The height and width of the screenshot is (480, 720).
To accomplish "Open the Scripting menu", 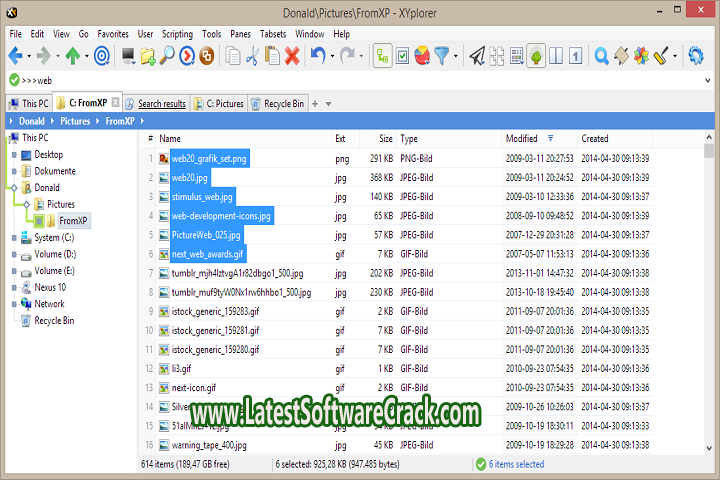I will (x=177, y=33).
